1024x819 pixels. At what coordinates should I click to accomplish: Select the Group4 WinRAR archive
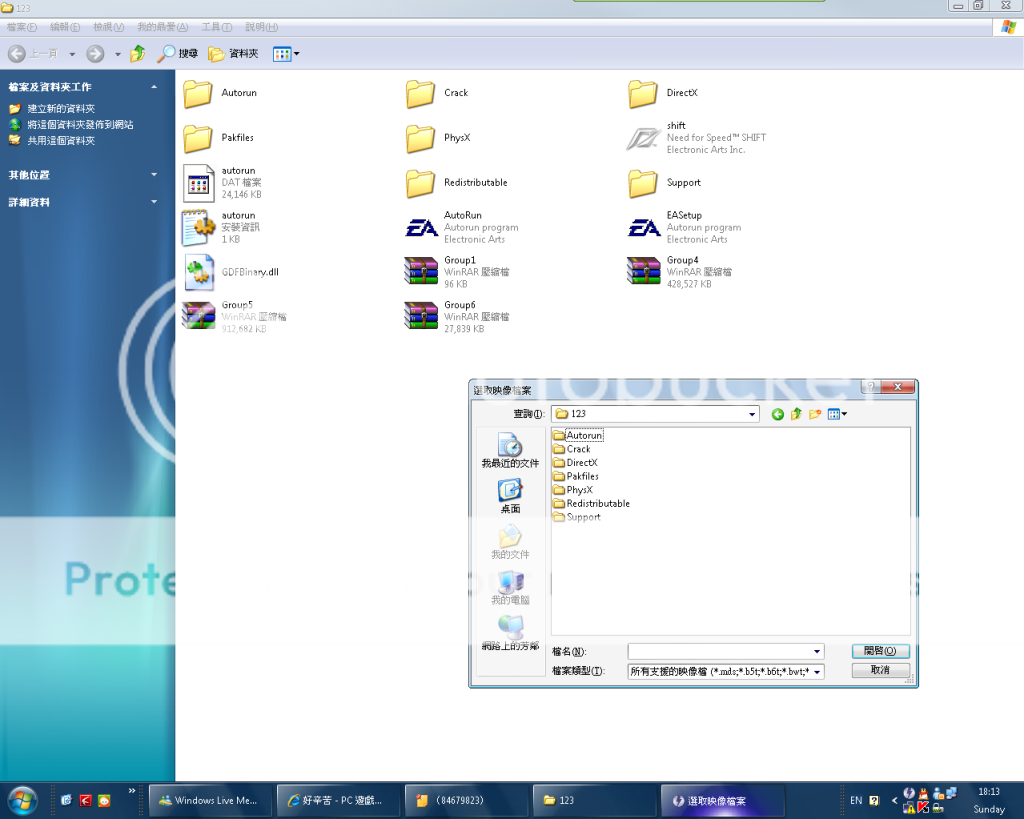click(x=644, y=272)
